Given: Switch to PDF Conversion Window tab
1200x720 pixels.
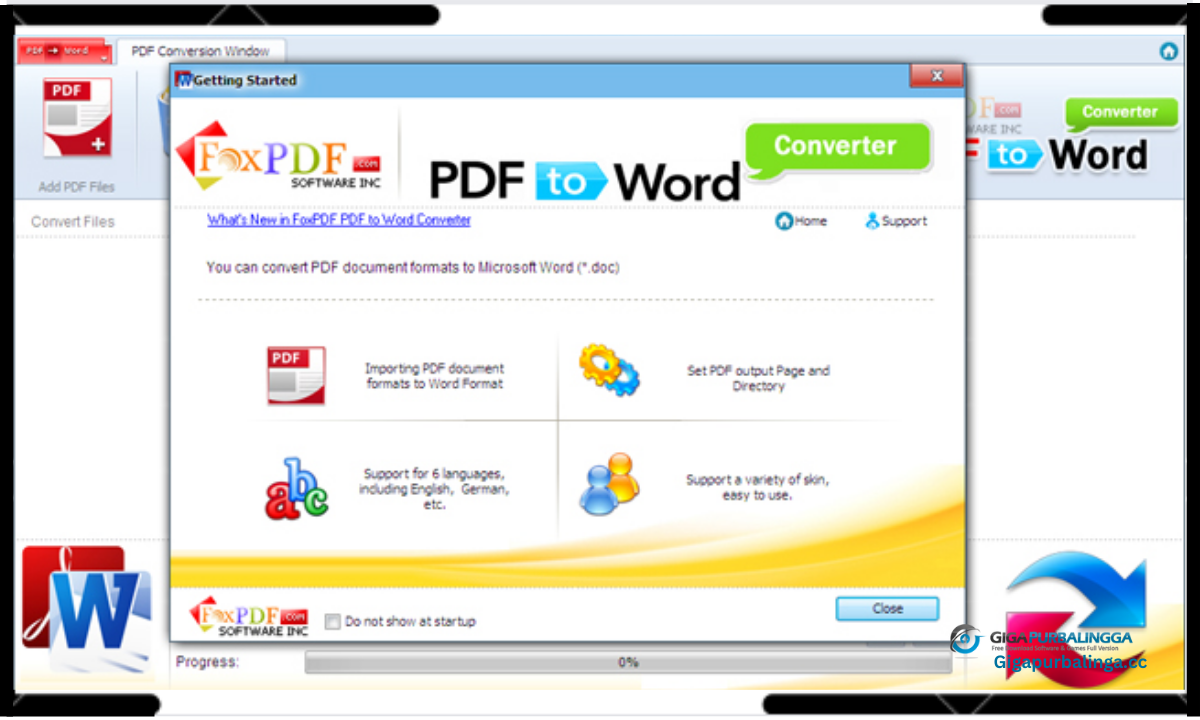Looking at the screenshot, I should [x=201, y=51].
